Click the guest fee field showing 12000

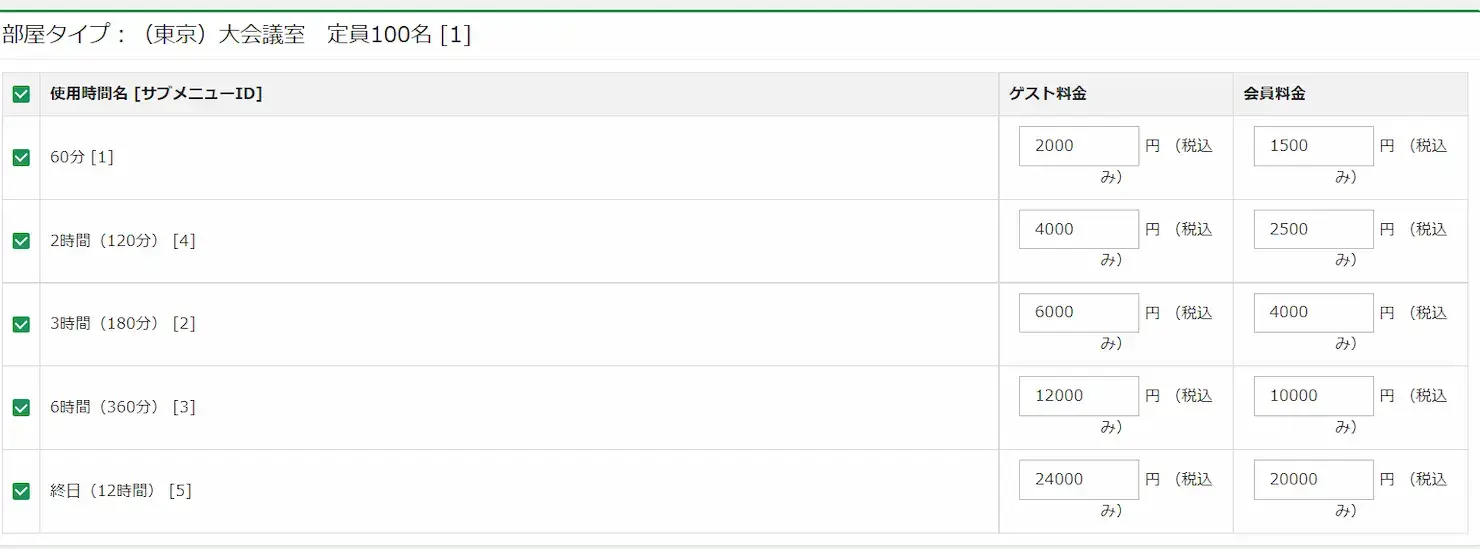1079,396
